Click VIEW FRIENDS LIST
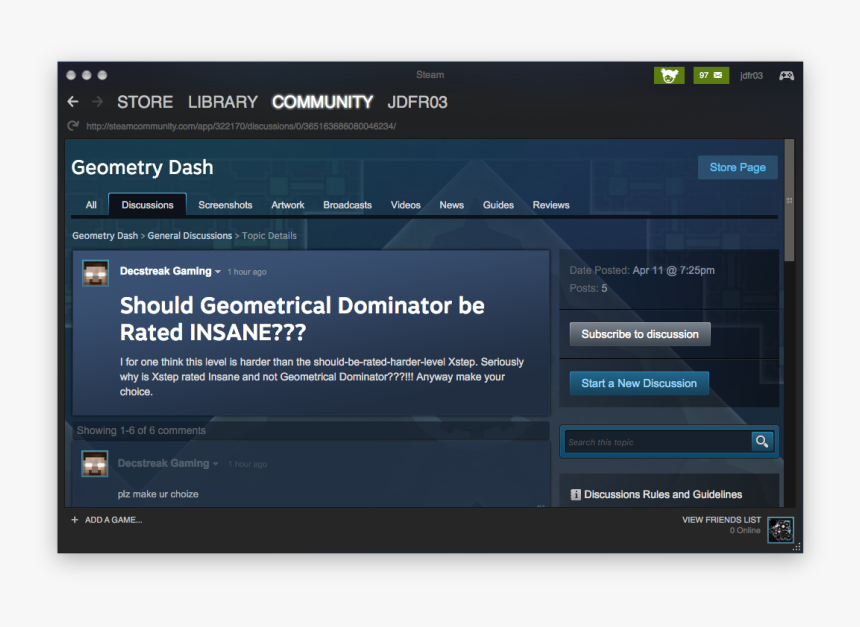 pos(721,519)
